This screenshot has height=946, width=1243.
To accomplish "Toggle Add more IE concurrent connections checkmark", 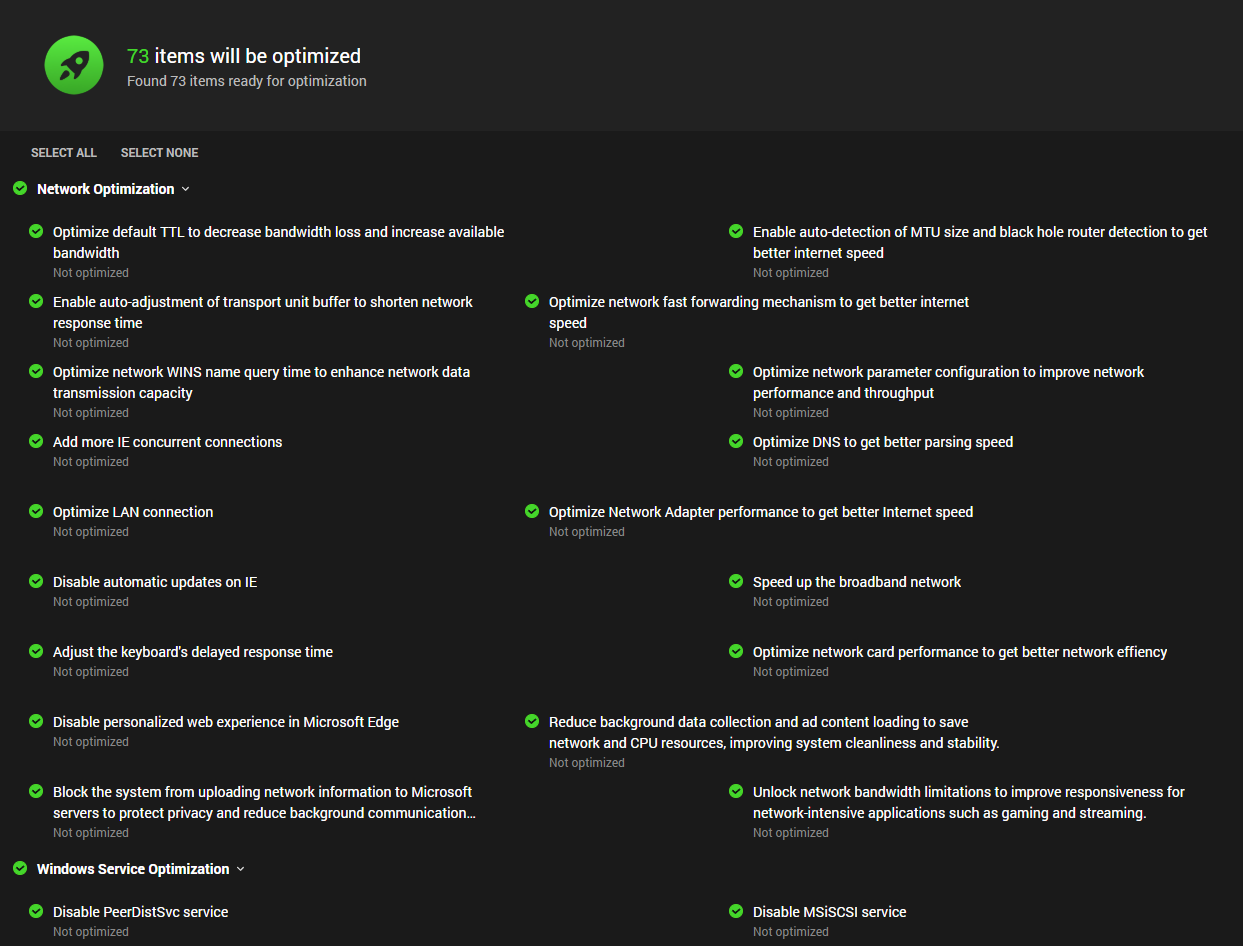I will [36, 441].
